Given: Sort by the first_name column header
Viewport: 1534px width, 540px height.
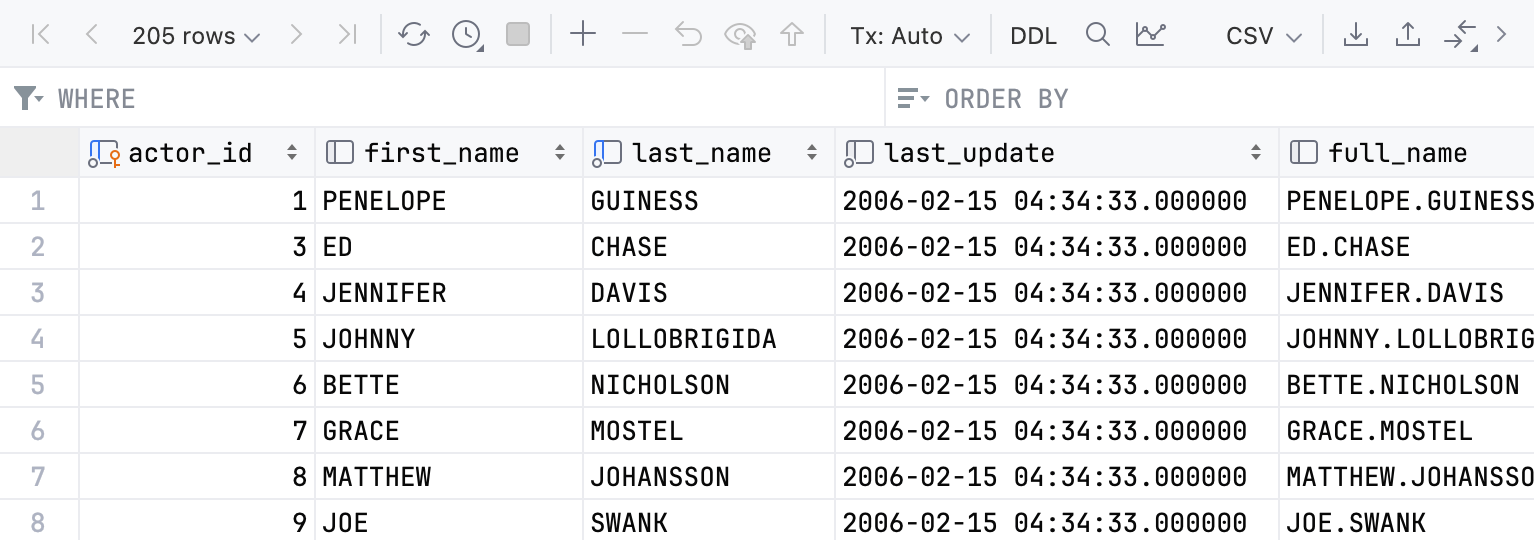Looking at the screenshot, I should click(441, 153).
